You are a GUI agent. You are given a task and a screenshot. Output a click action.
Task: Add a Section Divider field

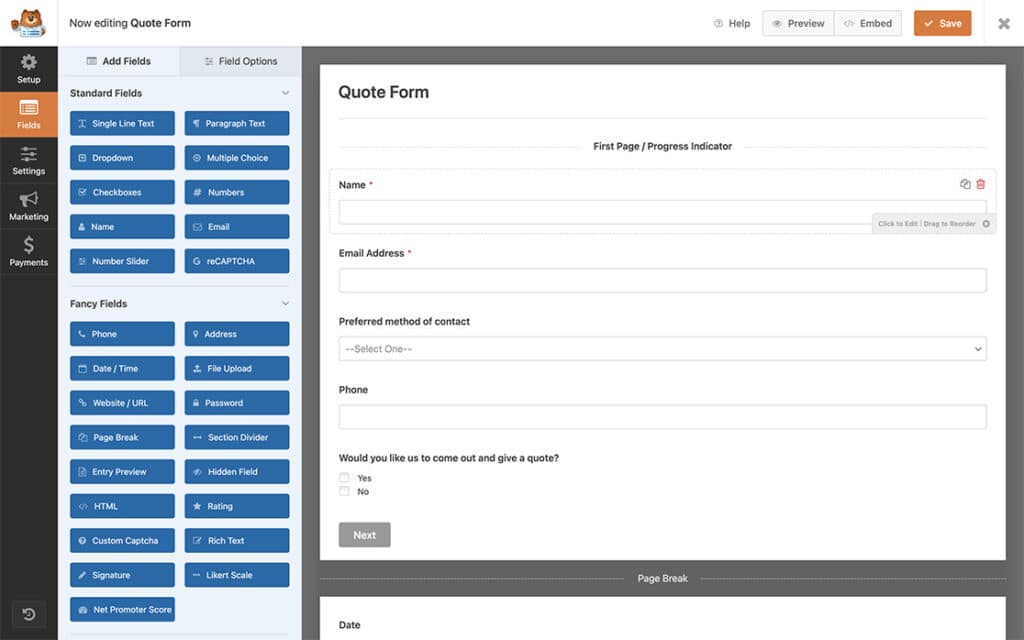coord(236,438)
